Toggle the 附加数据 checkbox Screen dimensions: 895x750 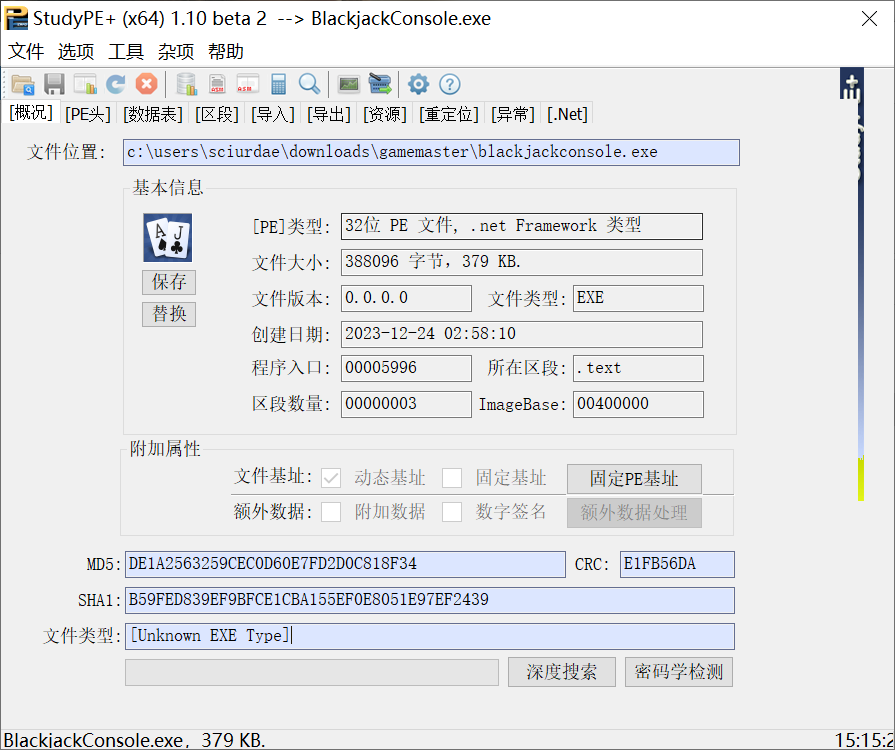tap(331, 512)
